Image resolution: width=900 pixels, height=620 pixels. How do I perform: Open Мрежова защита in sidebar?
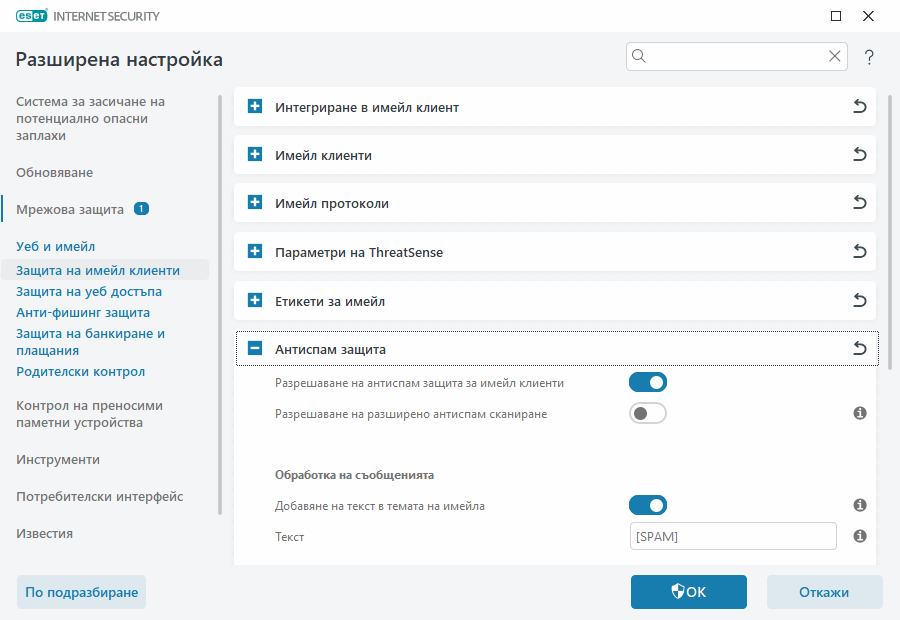pyautogui.click(x=70, y=210)
